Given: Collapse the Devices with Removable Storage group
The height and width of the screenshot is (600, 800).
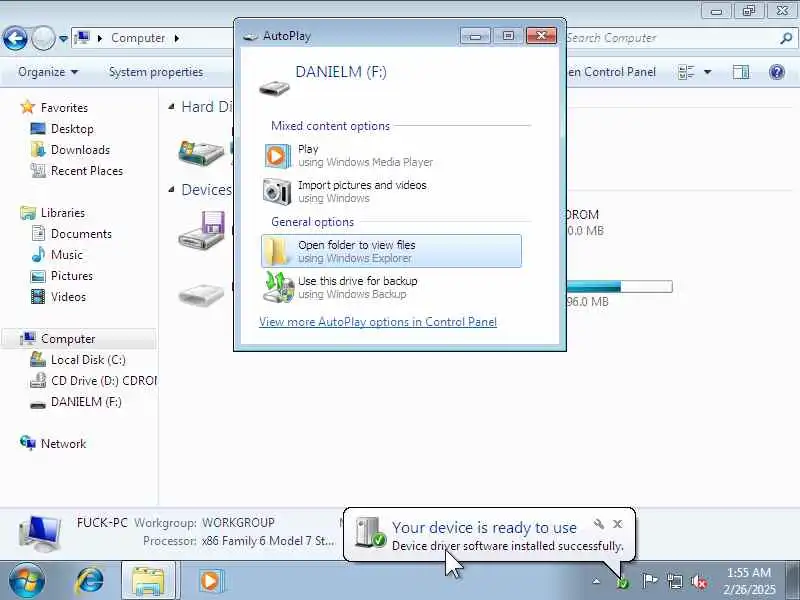Looking at the screenshot, I should coord(172,190).
